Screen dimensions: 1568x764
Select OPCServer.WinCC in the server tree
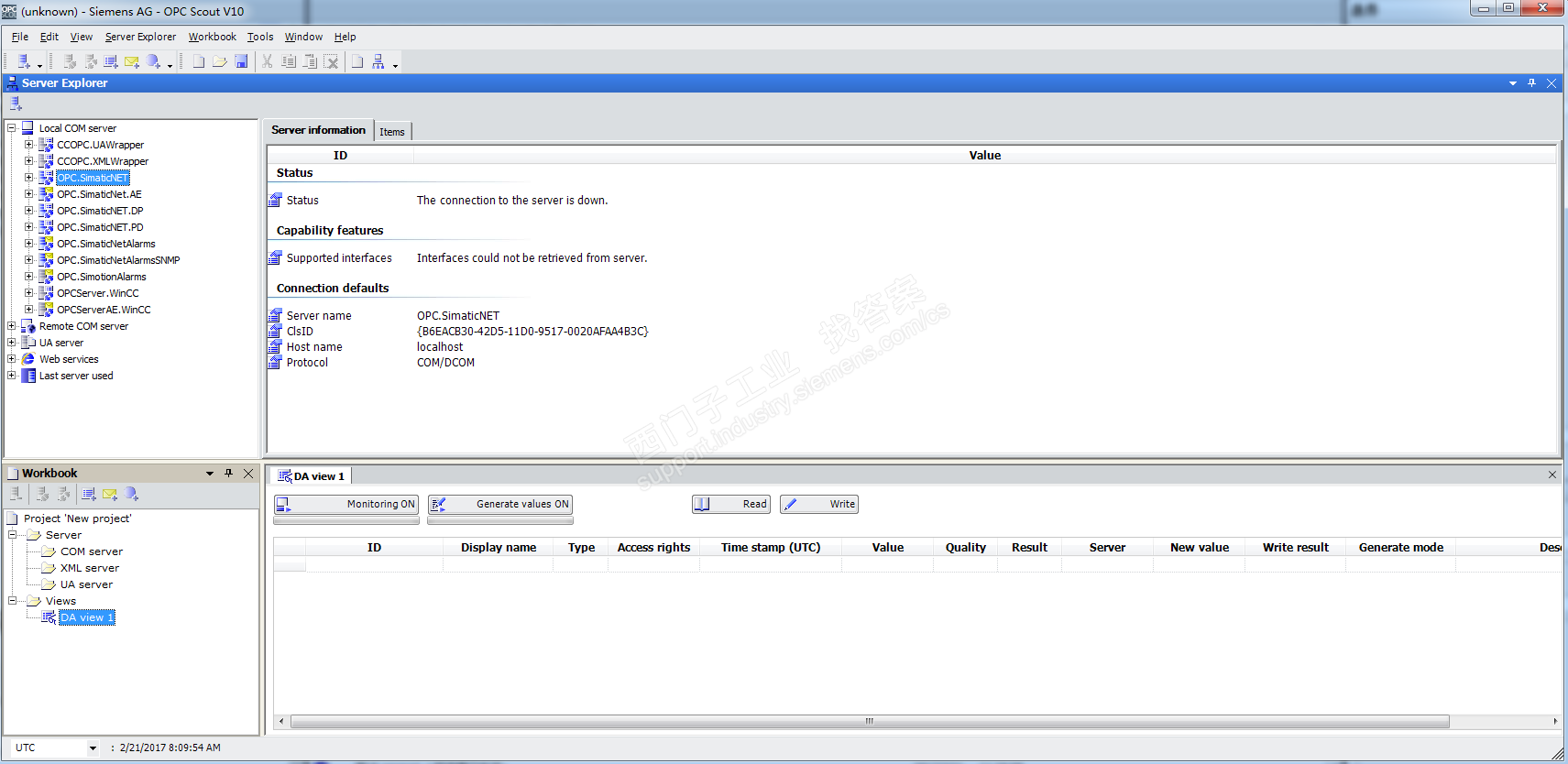point(98,293)
